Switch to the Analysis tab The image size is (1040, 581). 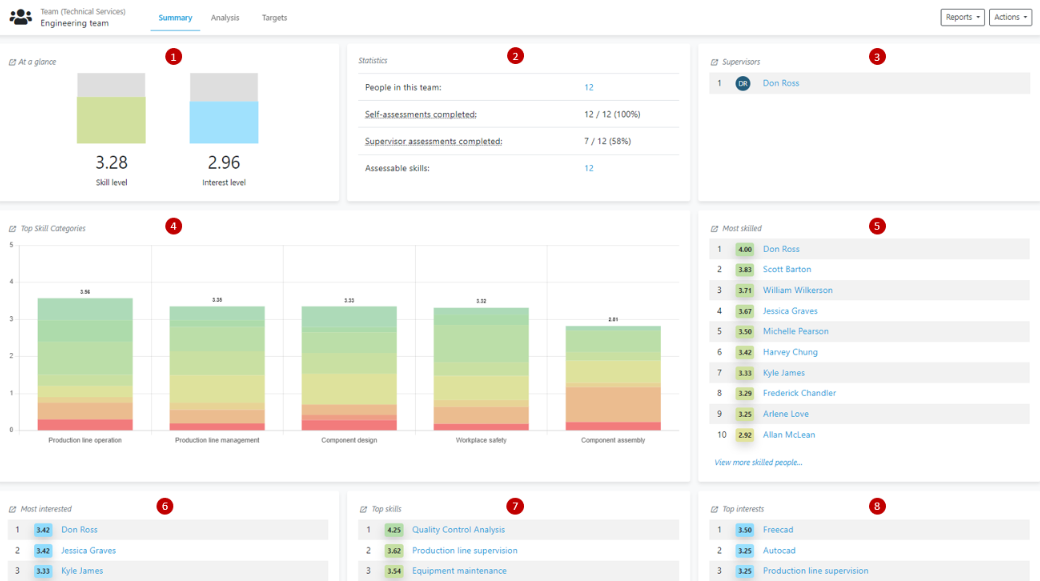(225, 18)
